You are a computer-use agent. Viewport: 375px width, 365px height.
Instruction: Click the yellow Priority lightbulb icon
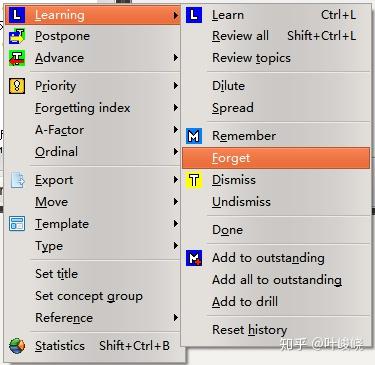tap(17, 86)
